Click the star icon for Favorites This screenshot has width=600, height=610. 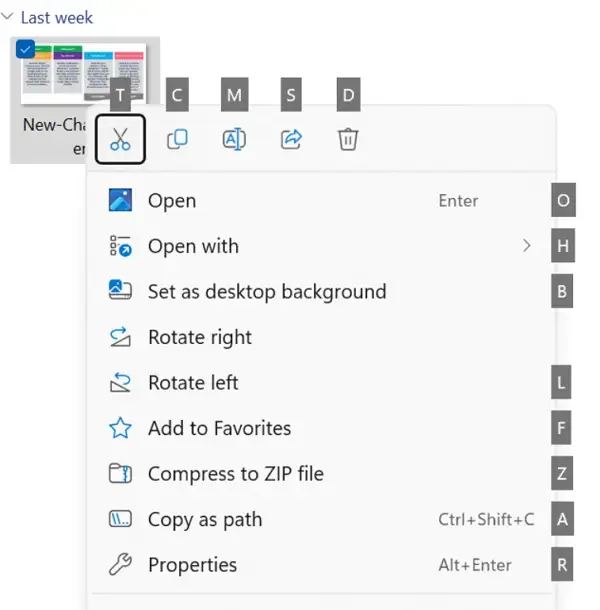[120, 429]
